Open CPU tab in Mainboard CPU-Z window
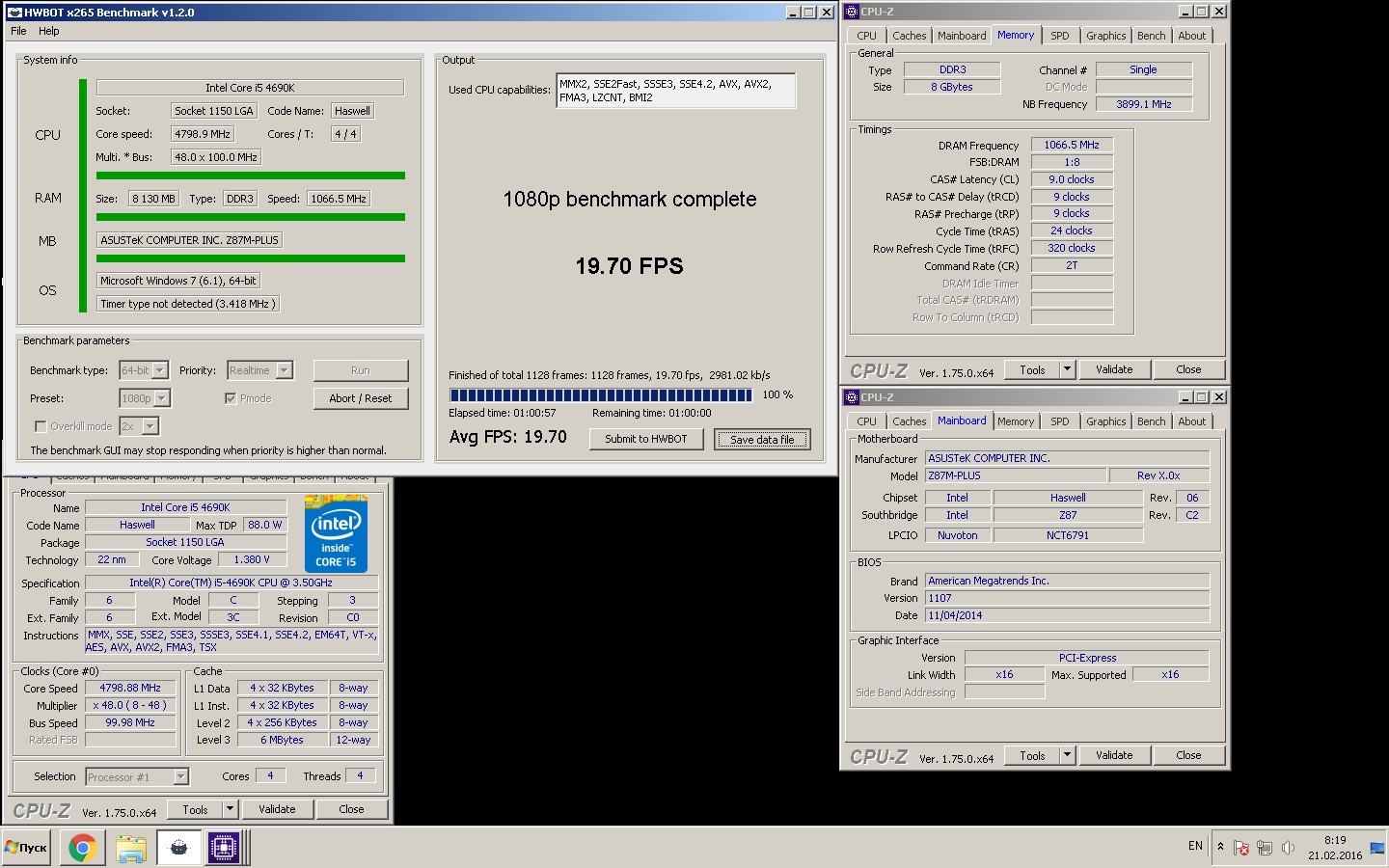 (866, 421)
